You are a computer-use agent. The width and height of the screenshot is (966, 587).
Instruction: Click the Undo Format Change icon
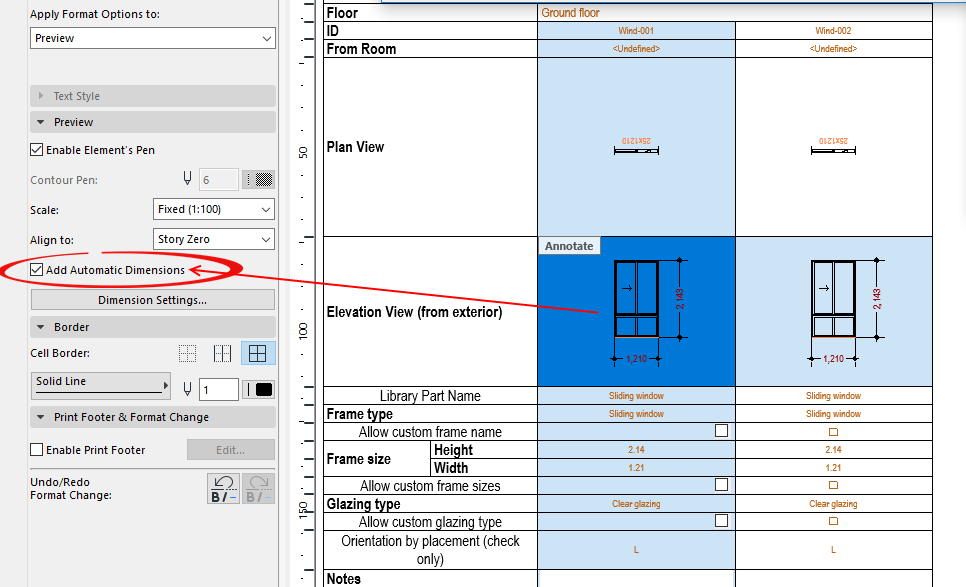223,489
